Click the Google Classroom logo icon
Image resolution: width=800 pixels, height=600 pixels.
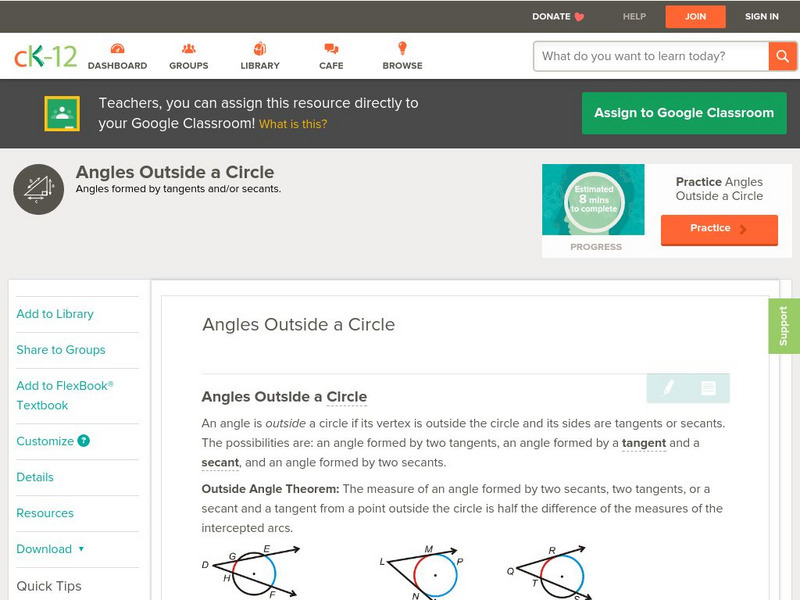(x=62, y=113)
